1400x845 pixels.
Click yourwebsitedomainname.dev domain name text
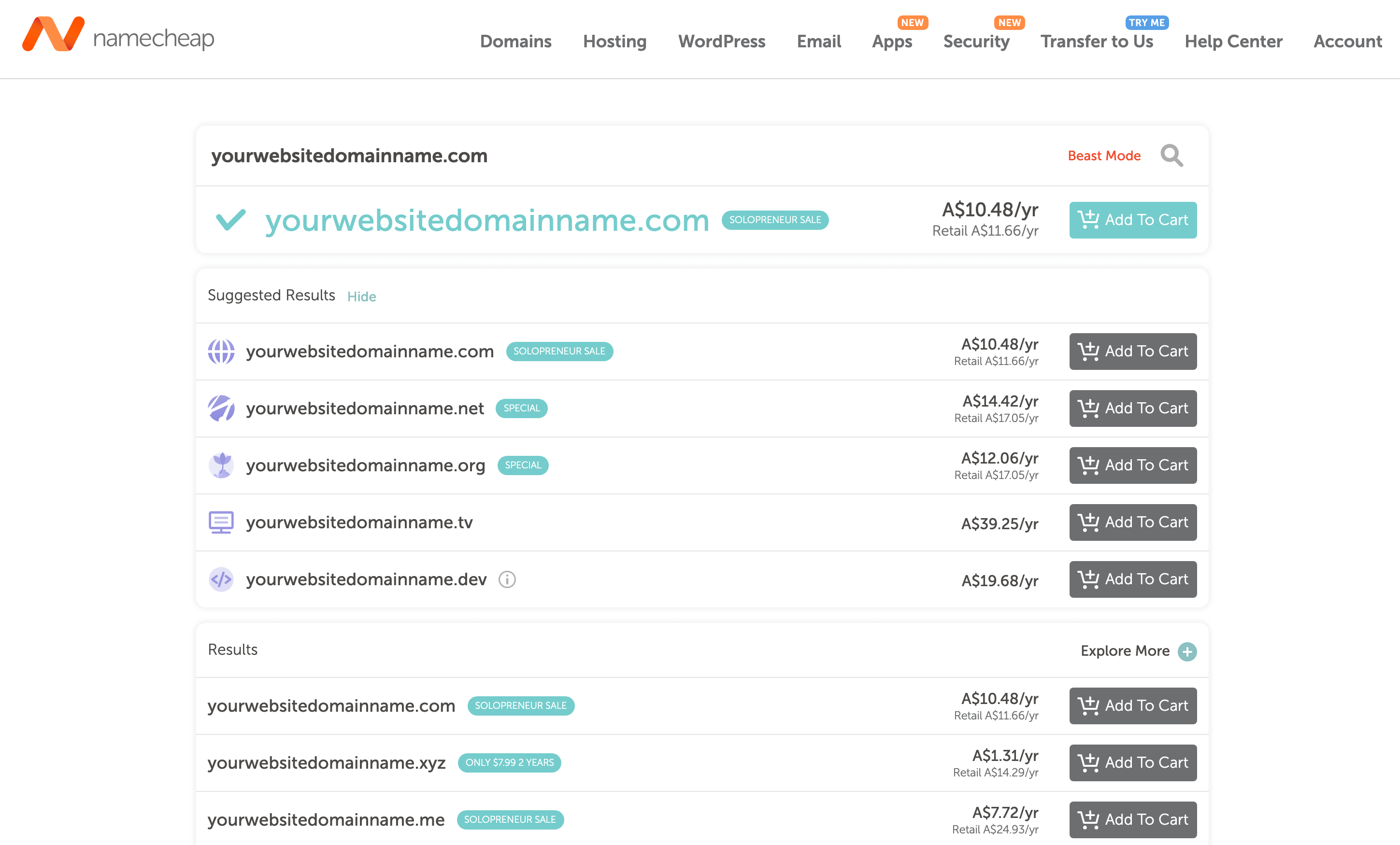(x=366, y=579)
